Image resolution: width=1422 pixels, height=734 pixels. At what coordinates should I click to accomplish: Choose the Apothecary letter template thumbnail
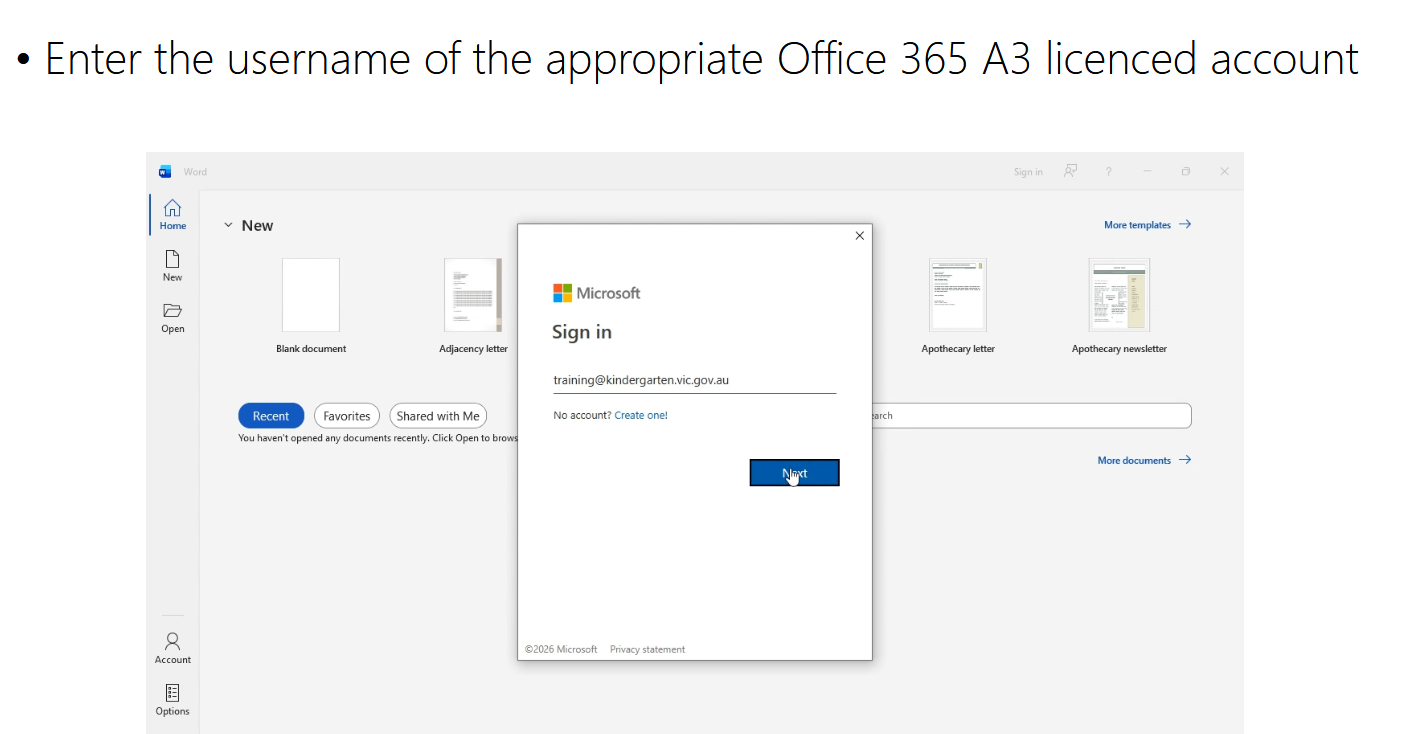click(958, 295)
